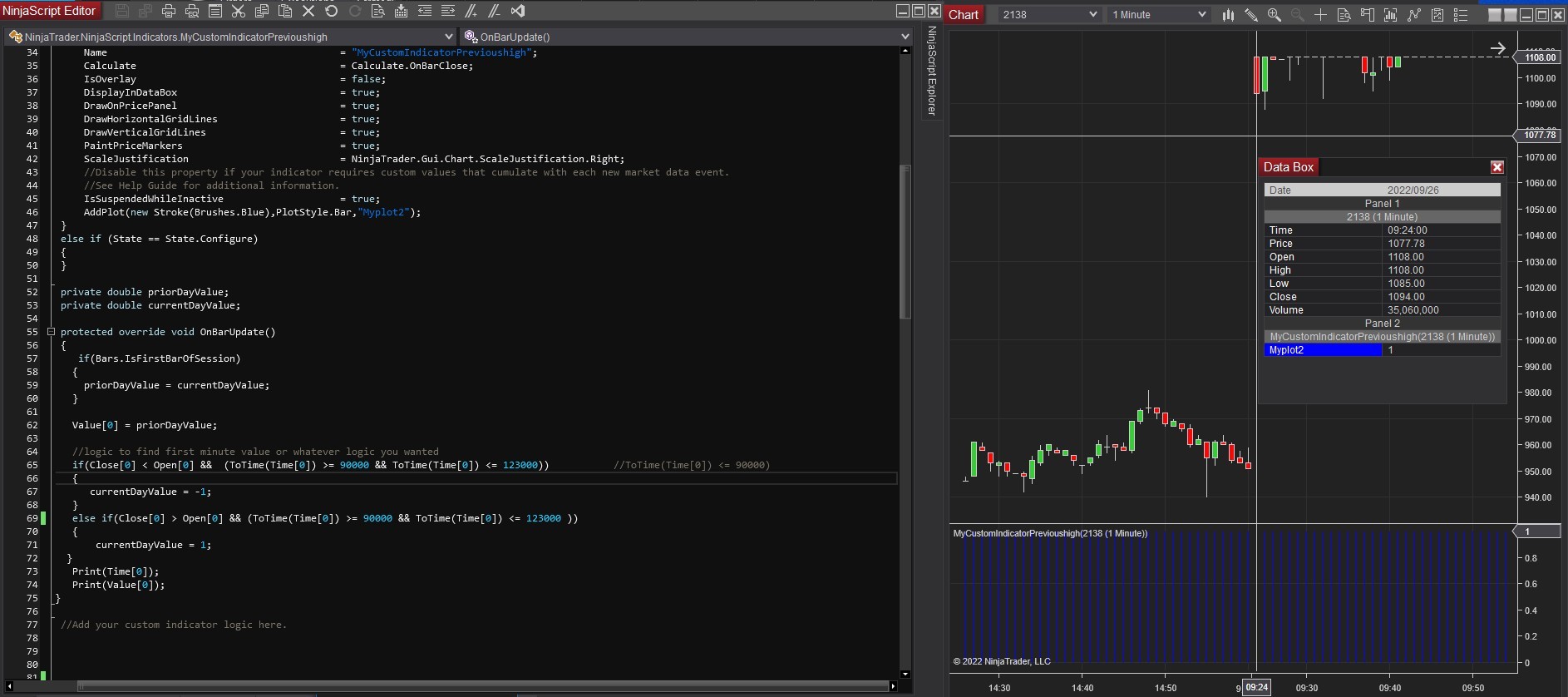Toggle the chart crosshair cursor icon
1568x697 pixels.
1320,15
